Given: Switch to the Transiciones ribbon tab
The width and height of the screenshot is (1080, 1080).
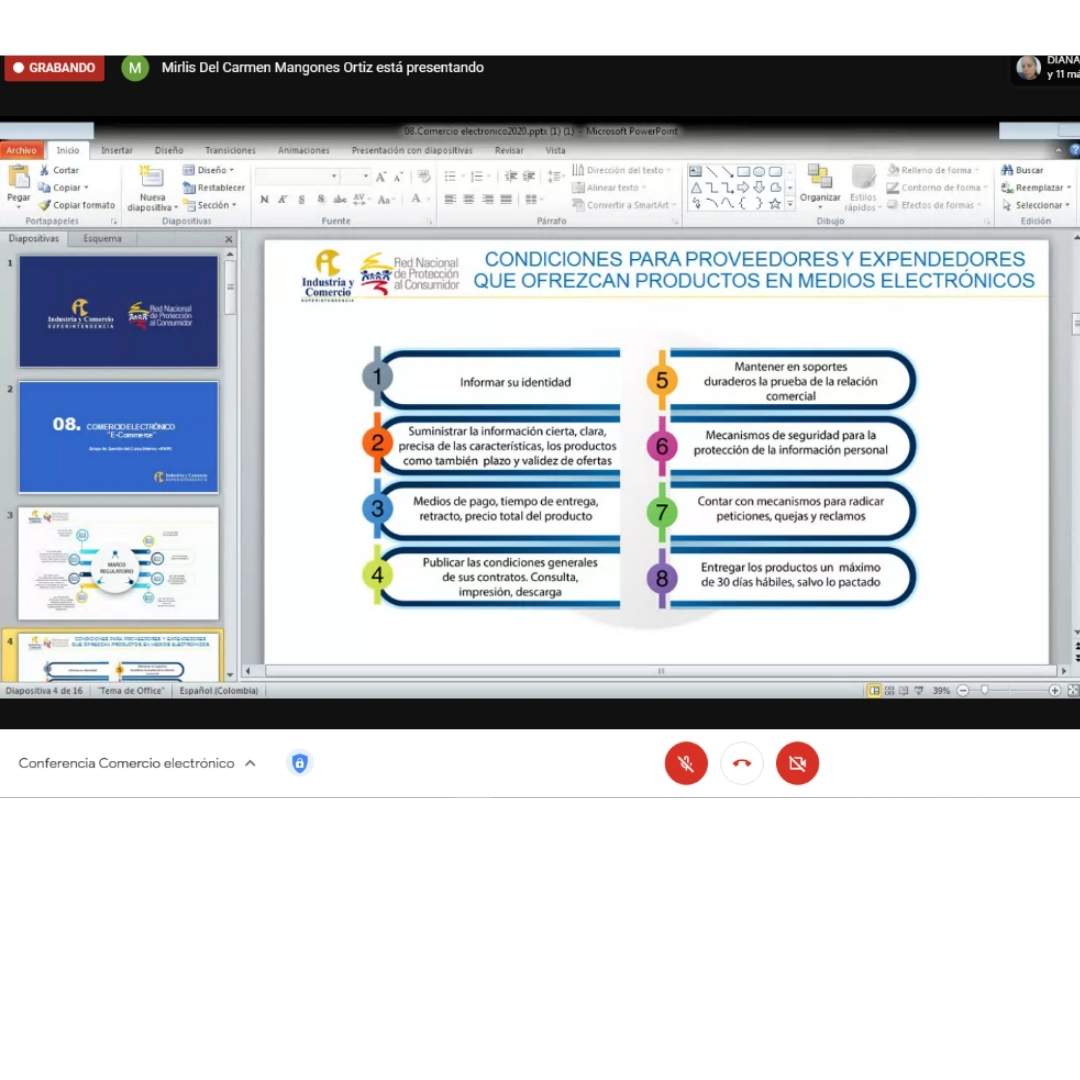Looking at the screenshot, I should 230,150.
